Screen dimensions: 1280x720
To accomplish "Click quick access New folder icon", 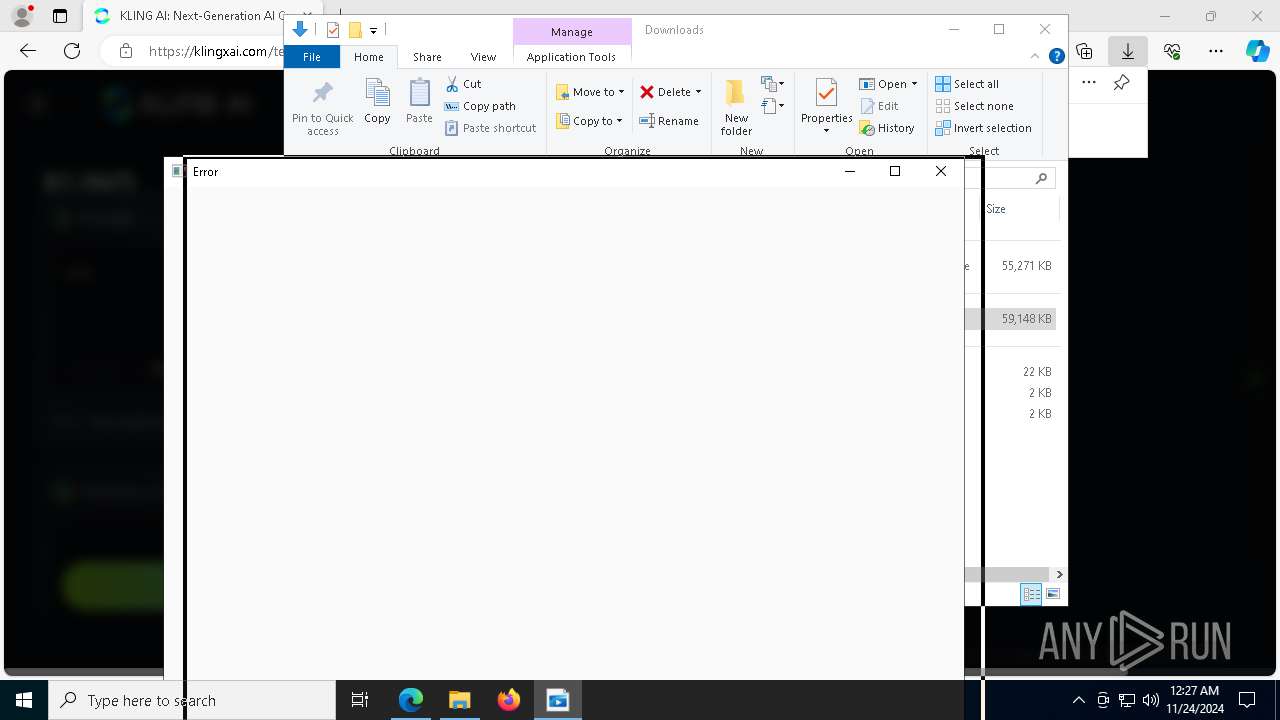I will (354, 30).
